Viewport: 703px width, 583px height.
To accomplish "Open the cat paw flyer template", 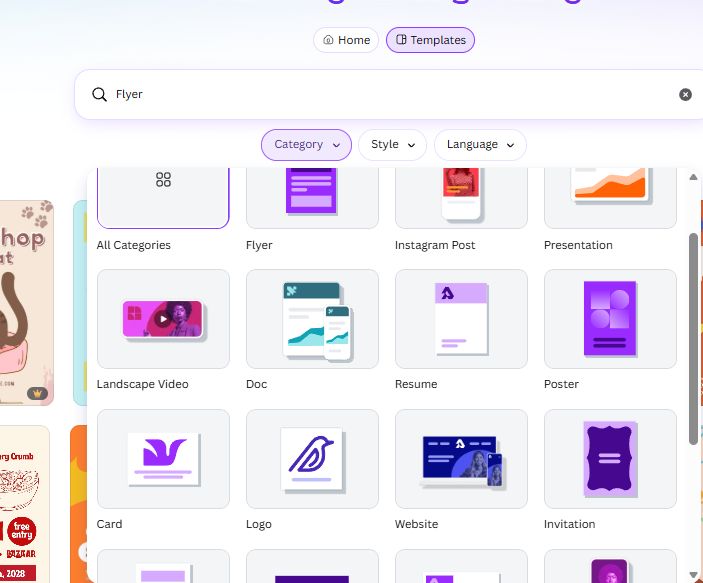I will coord(26,303).
